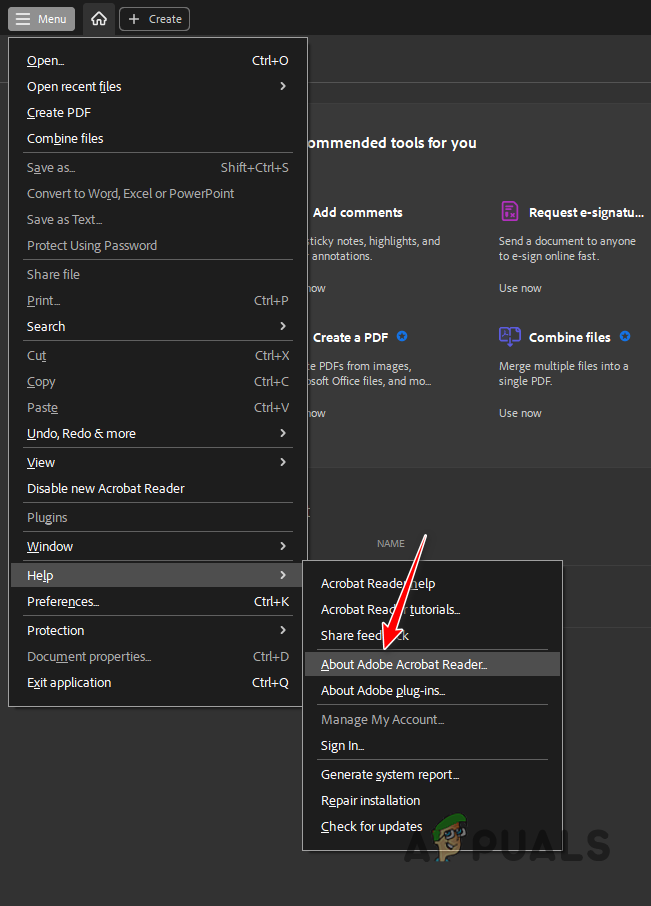The width and height of the screenshot is (651, 906).
Task: Select Disable new Acrobat Reader
Action: pos(158,488)
